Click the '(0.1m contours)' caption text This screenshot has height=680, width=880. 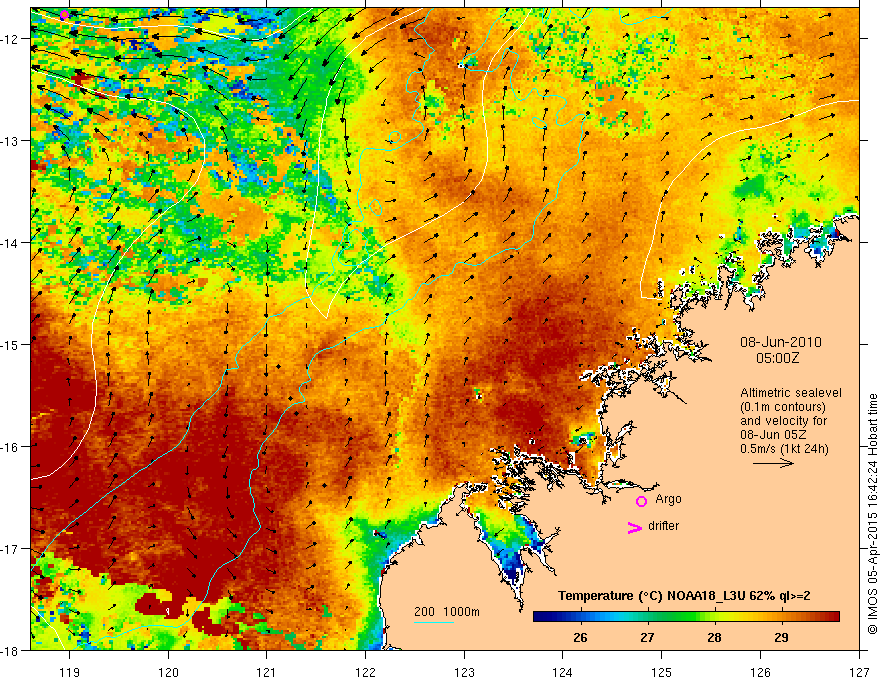783,407
